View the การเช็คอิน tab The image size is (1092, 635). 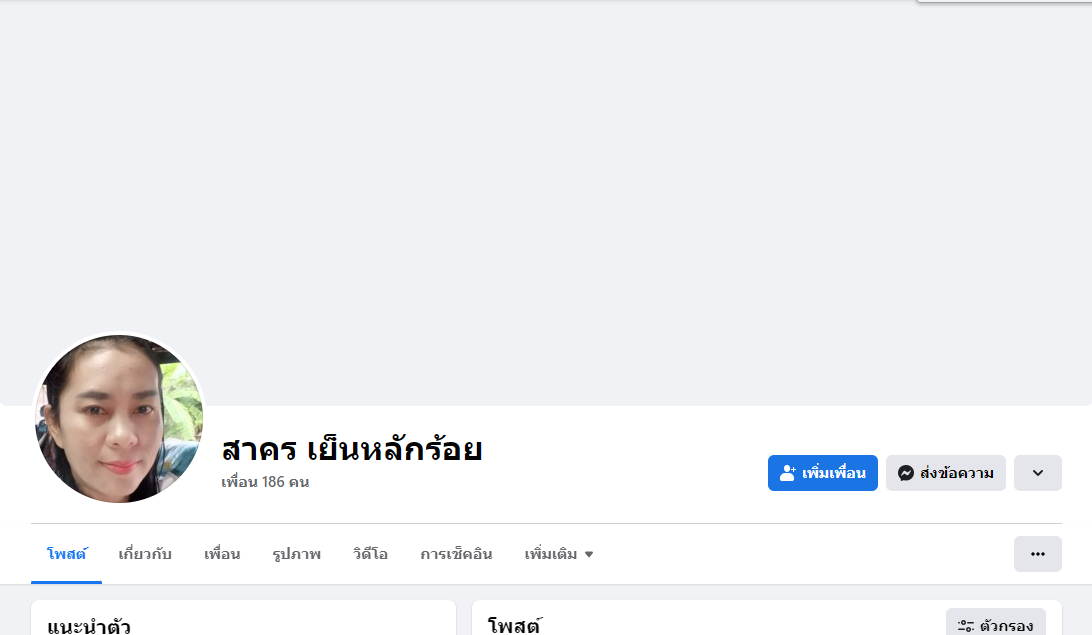click(456, 554)
